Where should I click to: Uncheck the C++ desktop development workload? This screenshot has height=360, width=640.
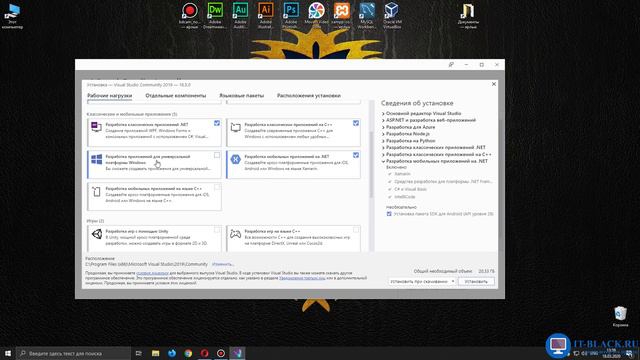(x=356, y=123)
